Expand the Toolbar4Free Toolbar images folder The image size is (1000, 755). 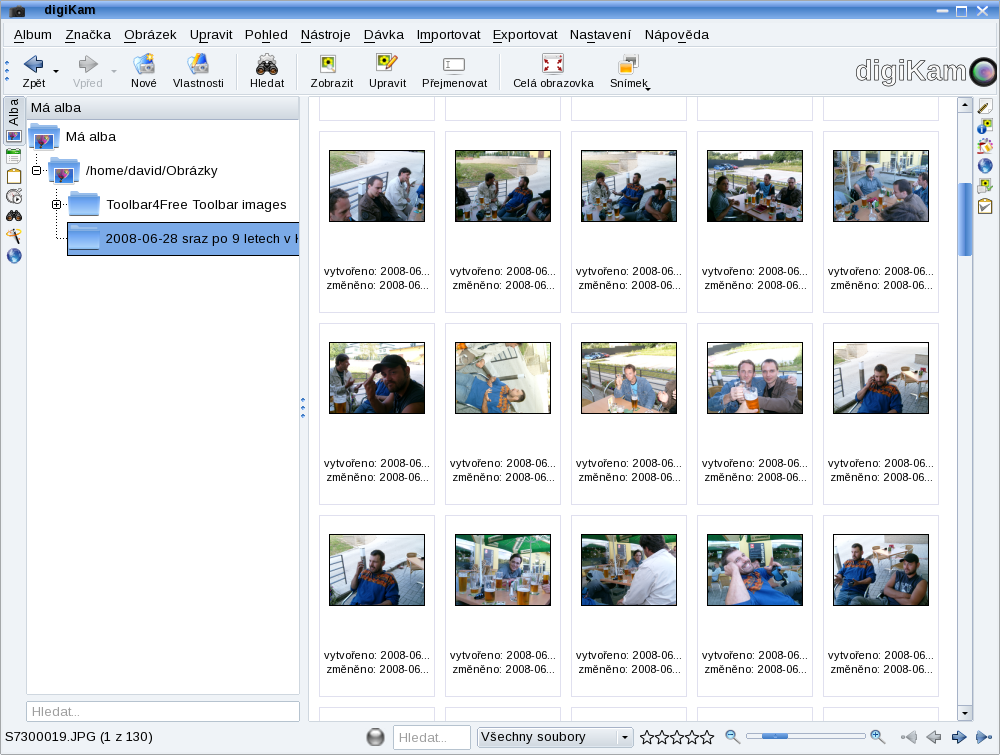click(x=57, y=205)
